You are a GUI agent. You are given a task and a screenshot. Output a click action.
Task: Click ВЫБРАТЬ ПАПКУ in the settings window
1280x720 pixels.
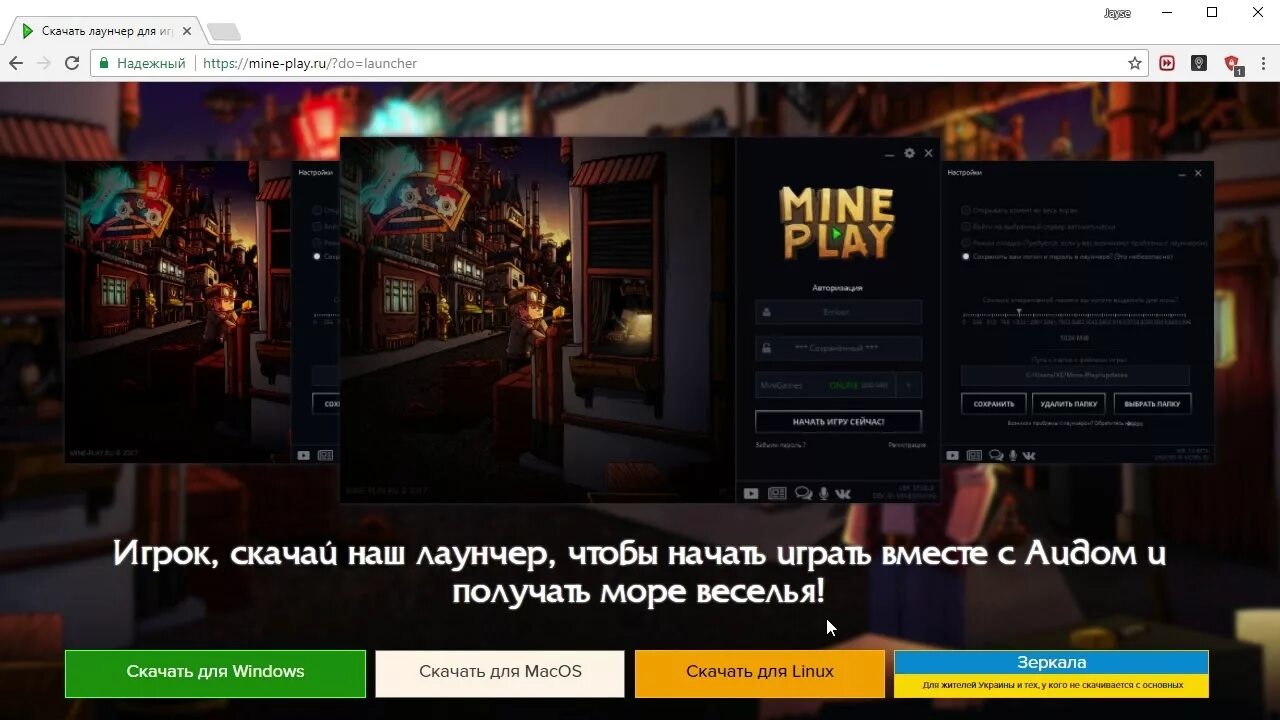[x=1152, y=404]
